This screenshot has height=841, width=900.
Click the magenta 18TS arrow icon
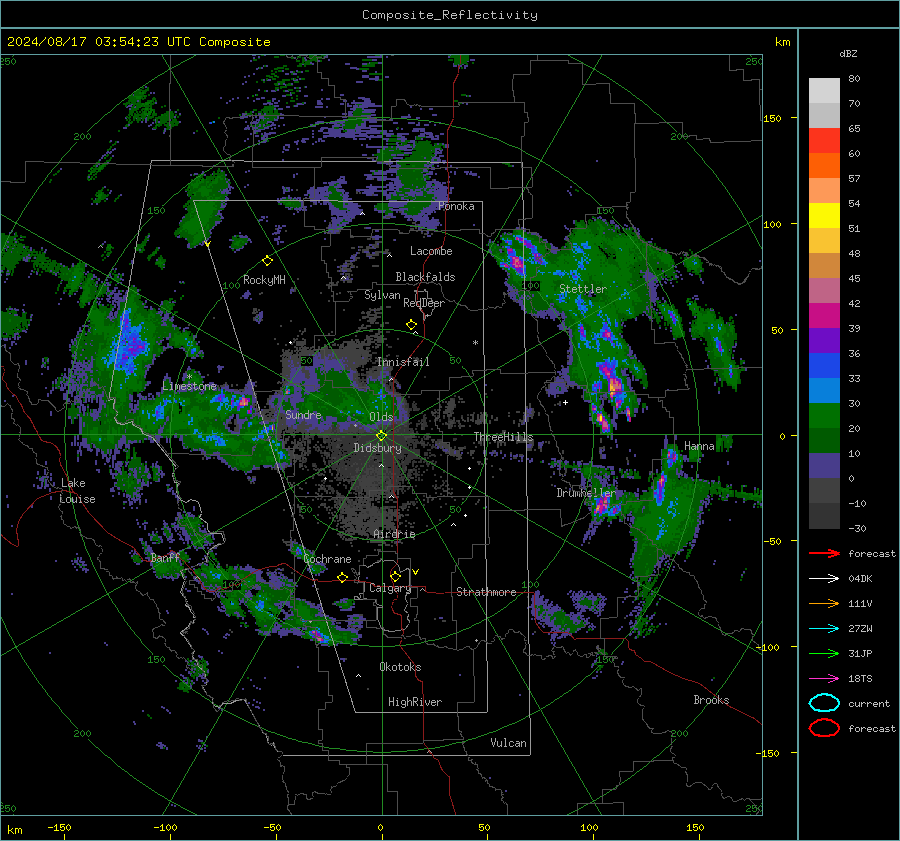(824, 679)
